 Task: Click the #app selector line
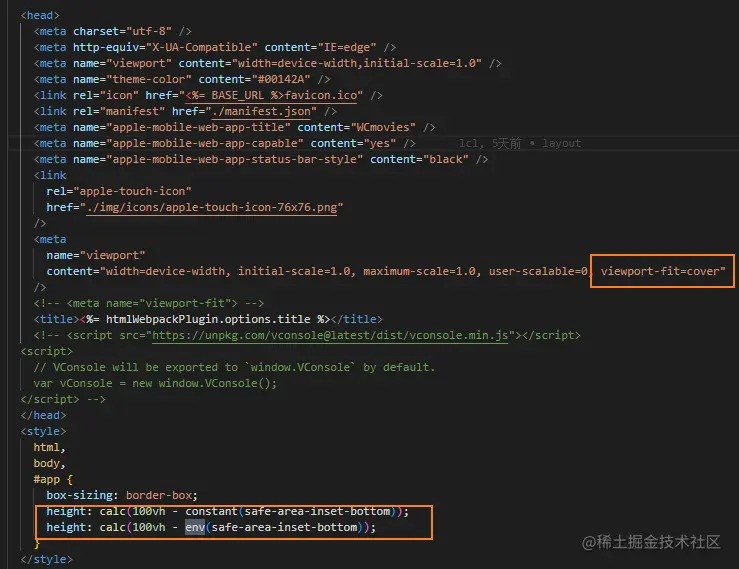53,479
